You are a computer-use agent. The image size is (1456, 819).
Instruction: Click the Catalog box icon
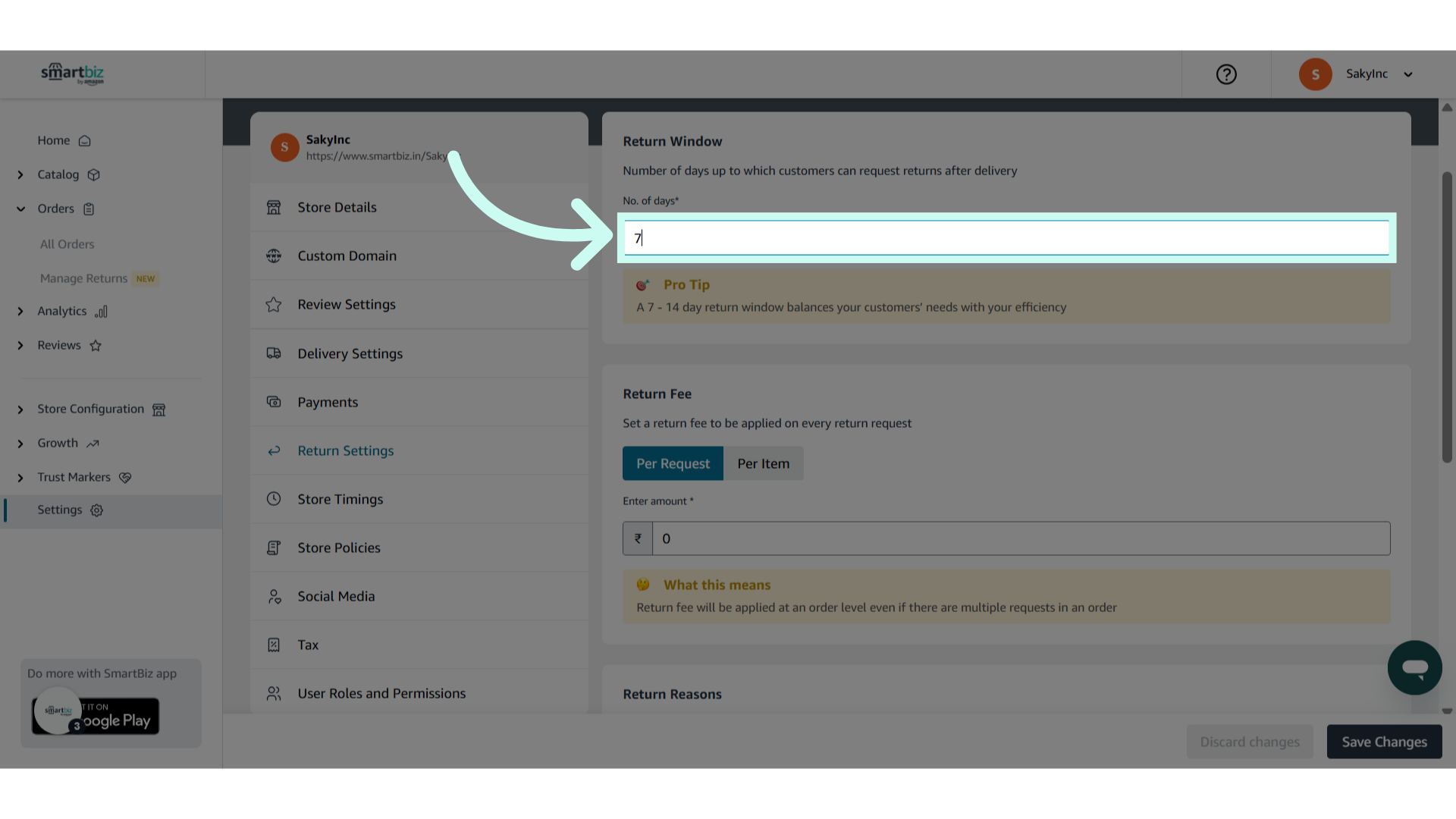(x=94, y=175)
